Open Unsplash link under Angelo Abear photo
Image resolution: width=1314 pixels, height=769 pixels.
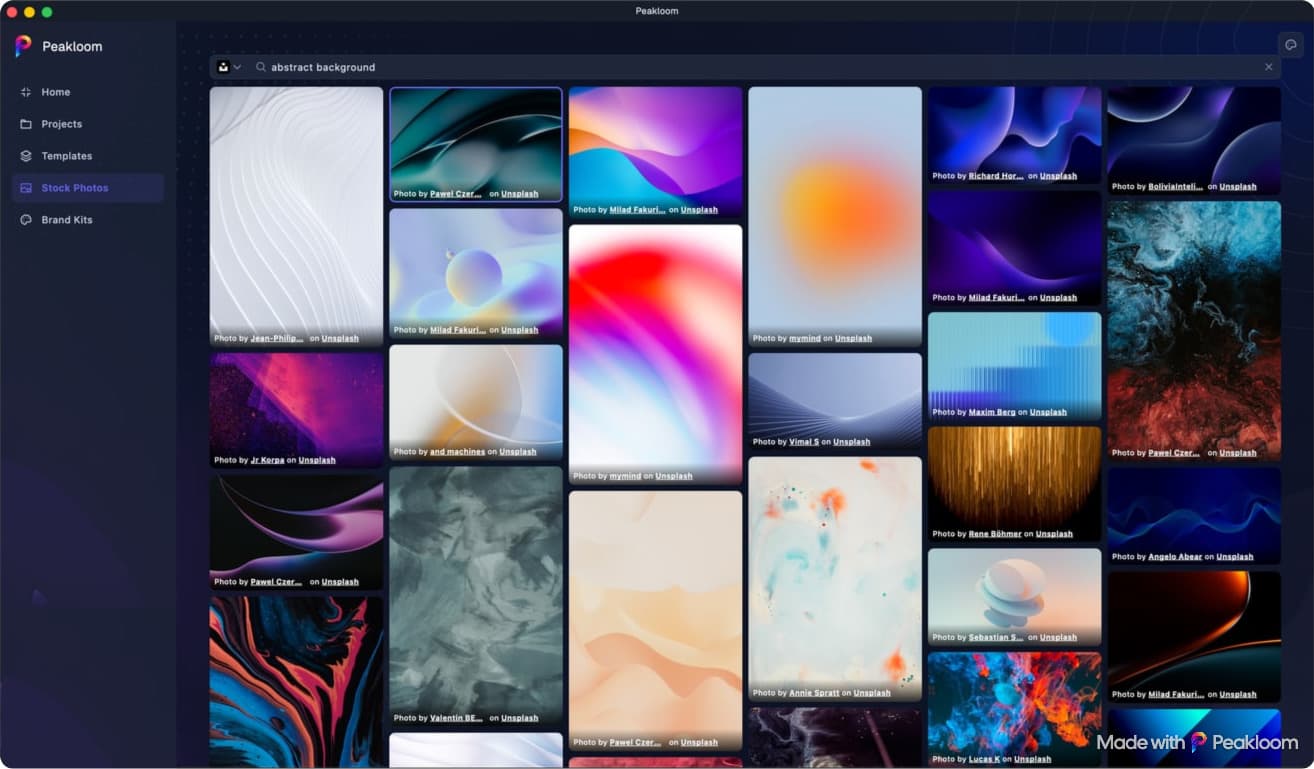point(1234,557)
